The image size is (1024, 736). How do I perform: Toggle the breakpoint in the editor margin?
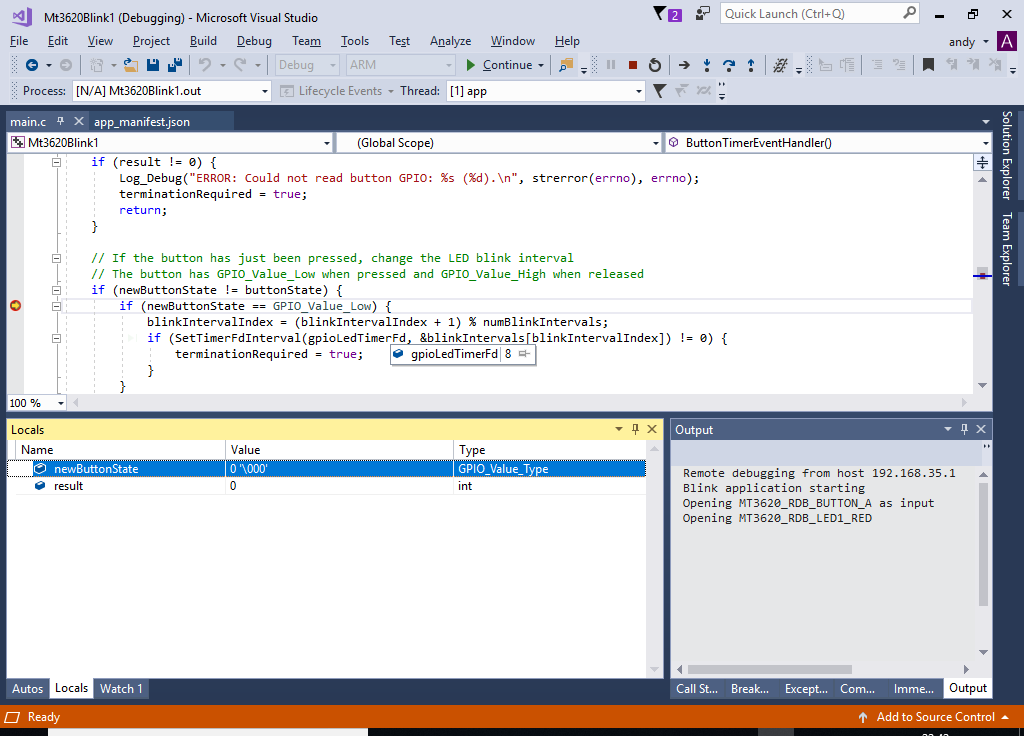point(15,306)
